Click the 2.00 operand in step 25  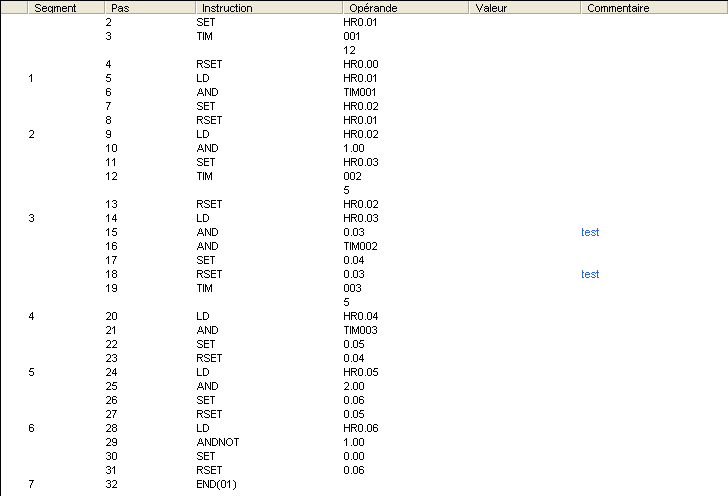(x=352, y=386)
